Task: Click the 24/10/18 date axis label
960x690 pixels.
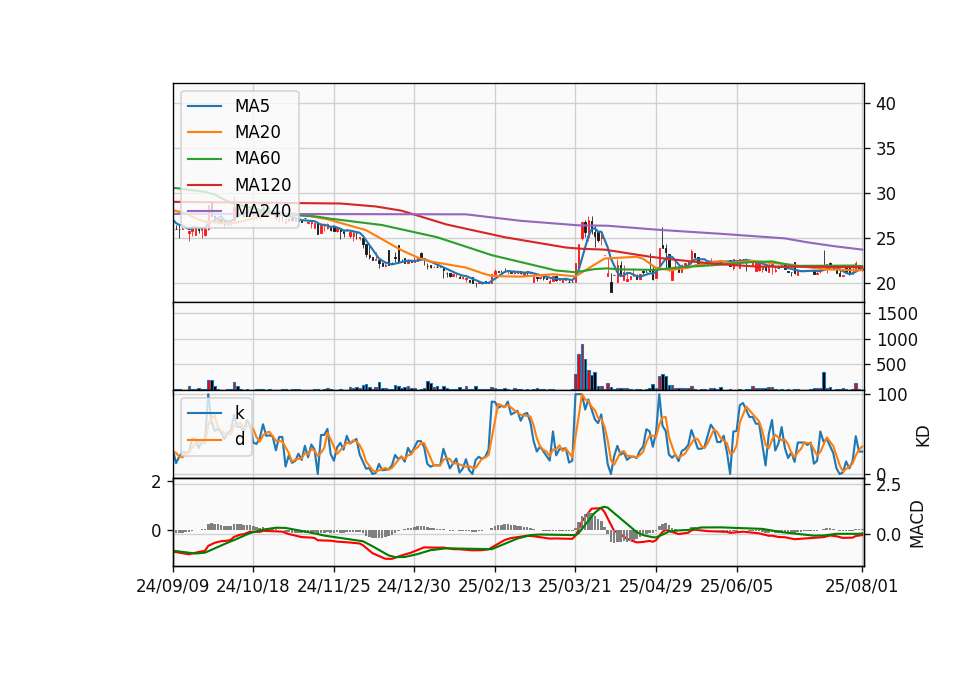Action: 253,586
